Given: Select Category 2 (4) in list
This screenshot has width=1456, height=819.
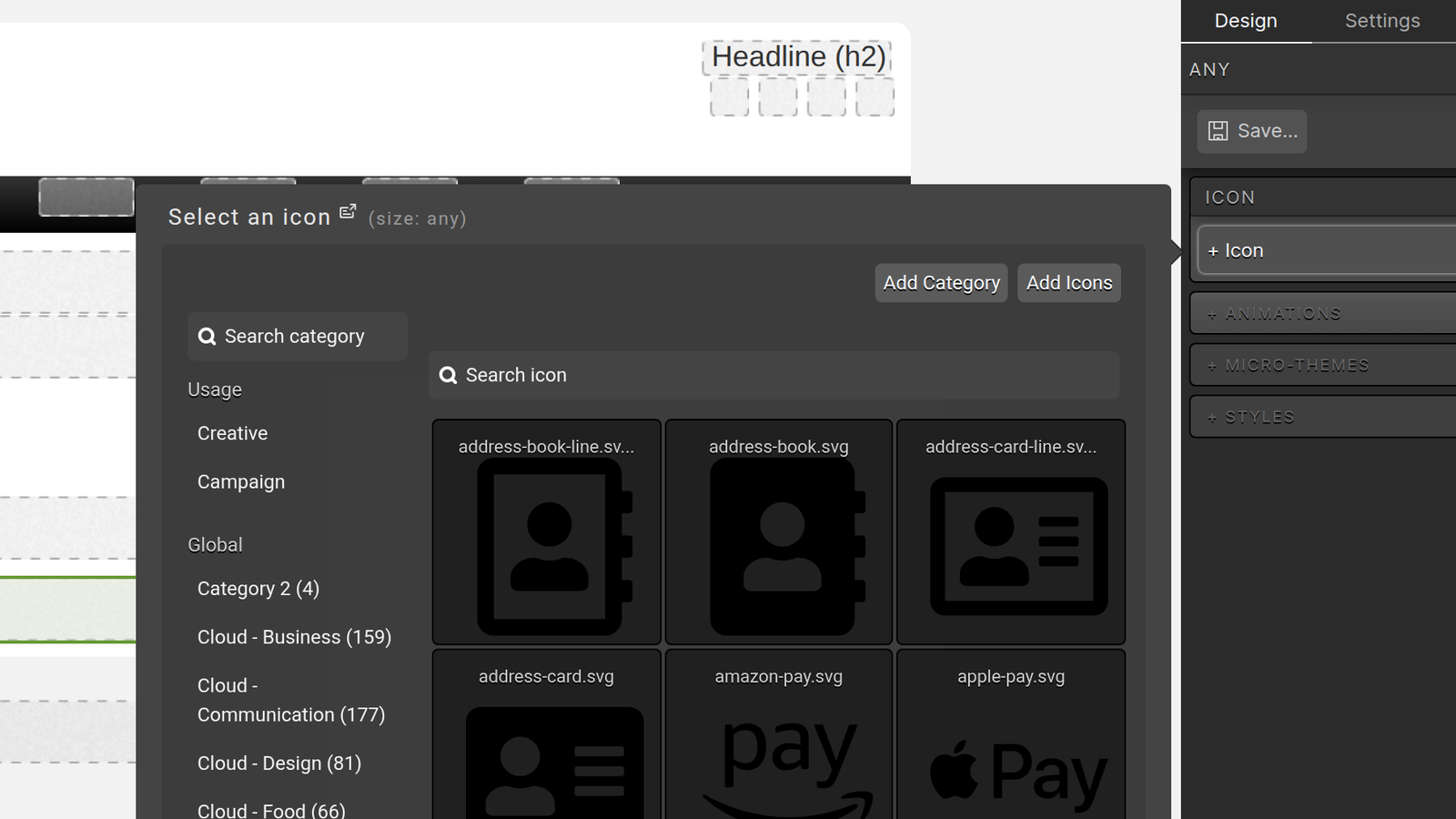Looking at the screenshot, I should 258,589.
